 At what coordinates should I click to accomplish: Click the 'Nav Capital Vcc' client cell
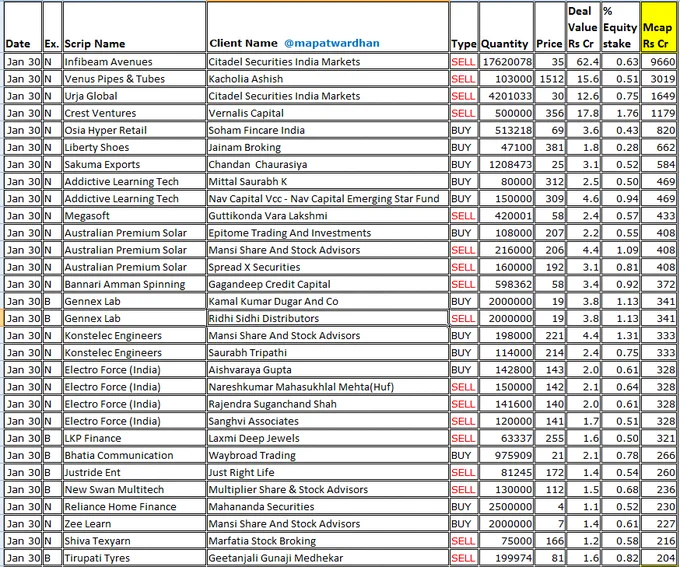point(328,199)
